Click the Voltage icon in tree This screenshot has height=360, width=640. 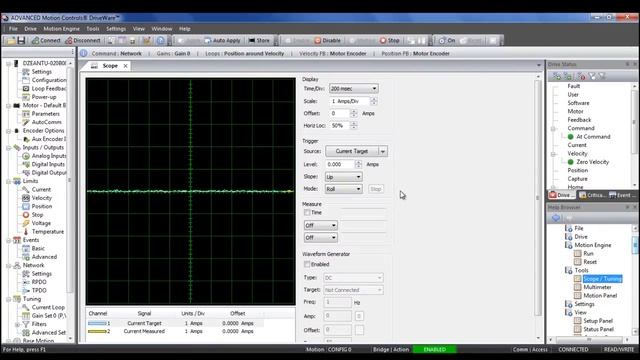click(26, 223)
